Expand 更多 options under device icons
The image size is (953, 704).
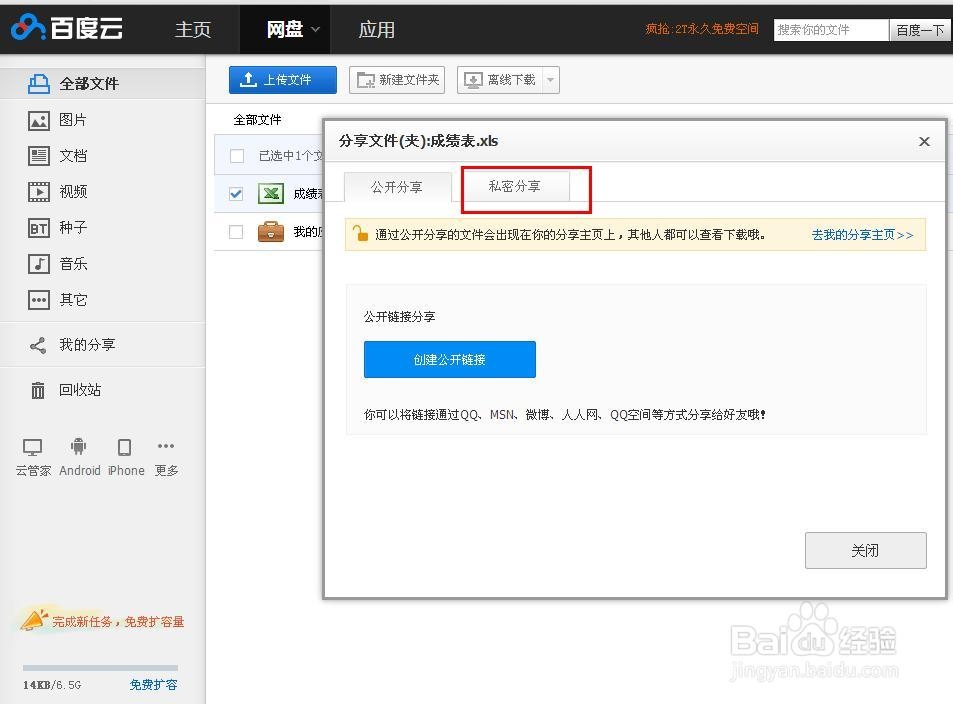166,448
